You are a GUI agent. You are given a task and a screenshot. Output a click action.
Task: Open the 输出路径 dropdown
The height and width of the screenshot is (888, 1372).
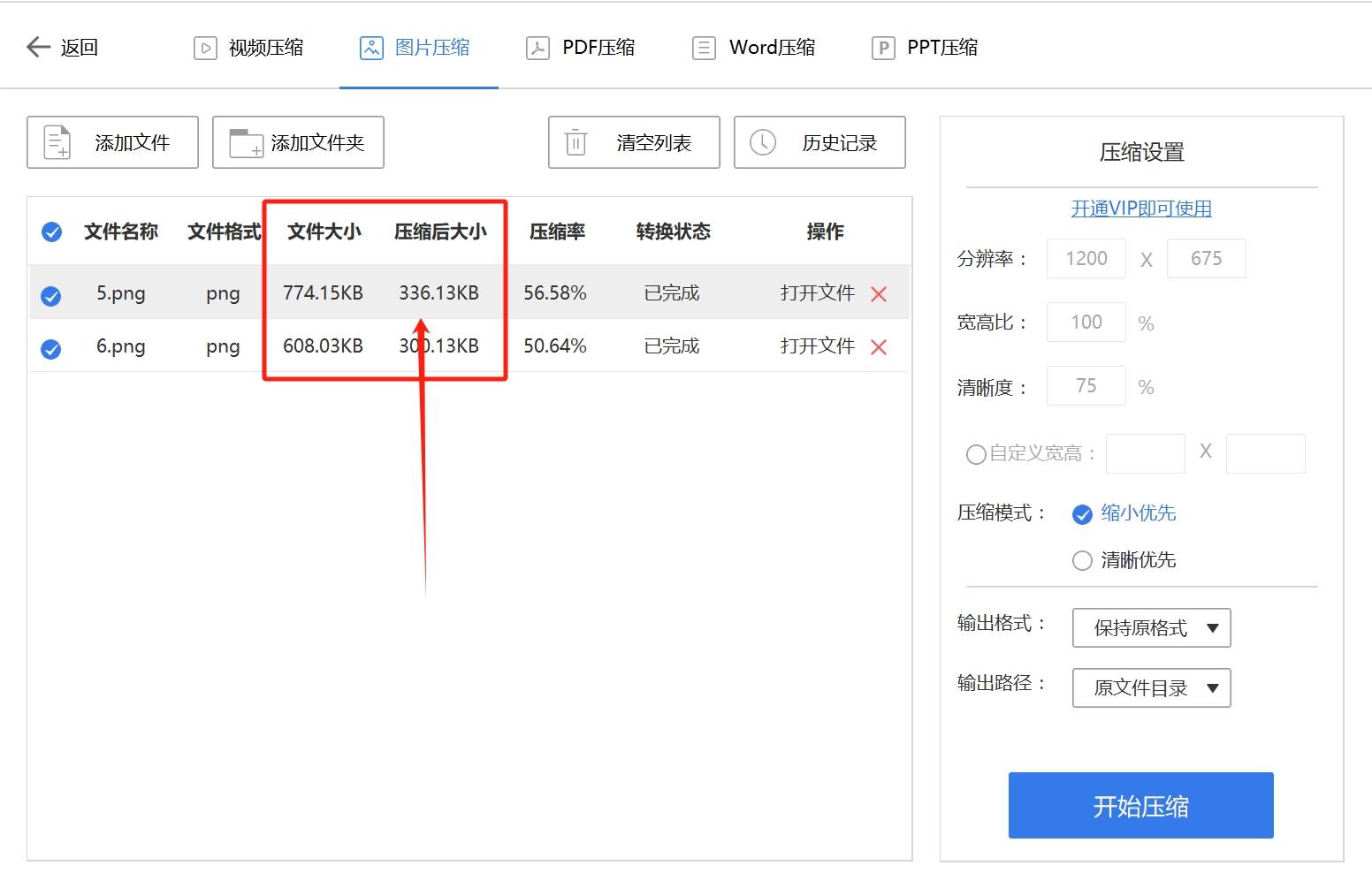[x=1151, y=688]
